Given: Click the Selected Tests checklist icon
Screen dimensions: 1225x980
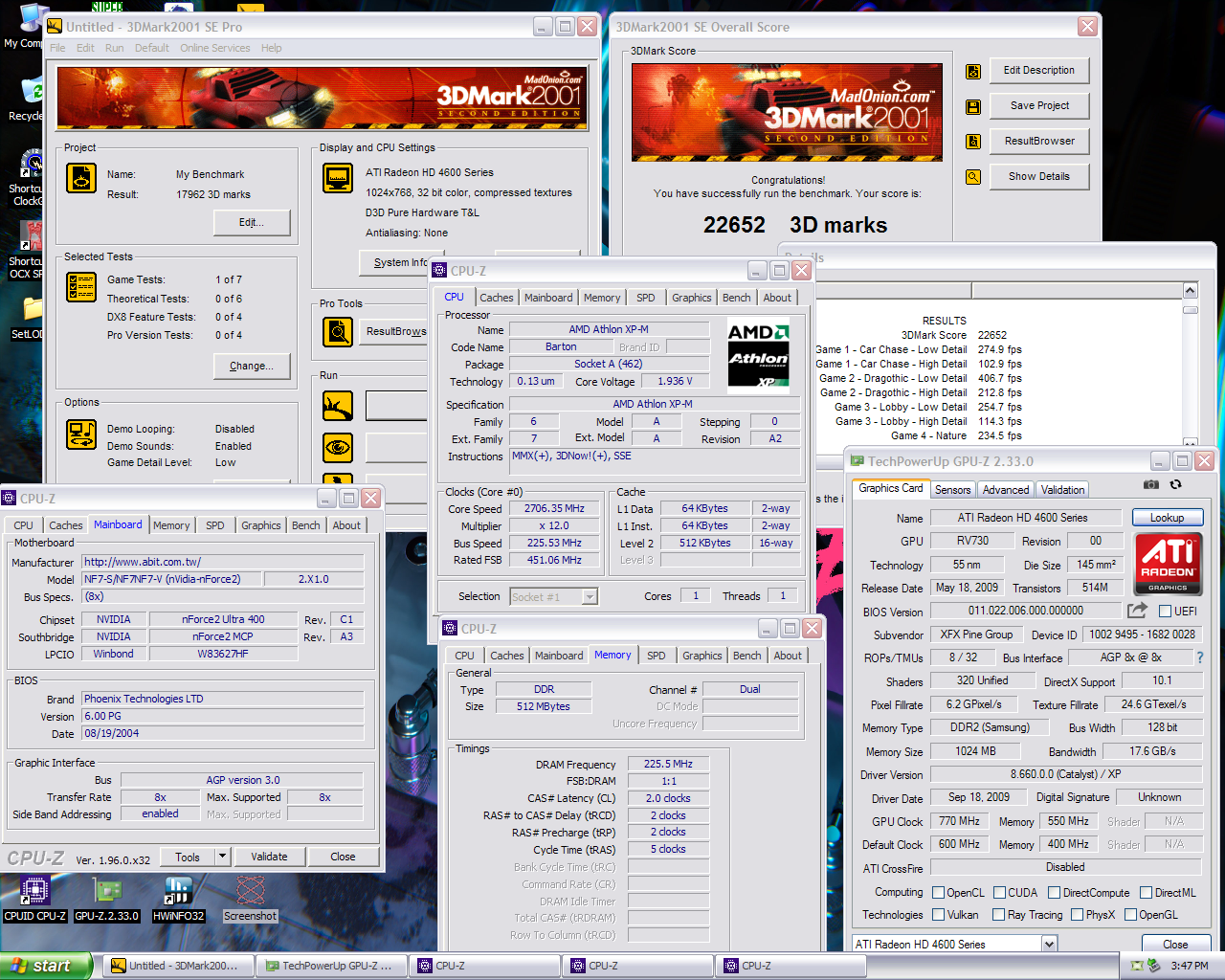Looking at the screenshot, I should (x=81, y=286).
